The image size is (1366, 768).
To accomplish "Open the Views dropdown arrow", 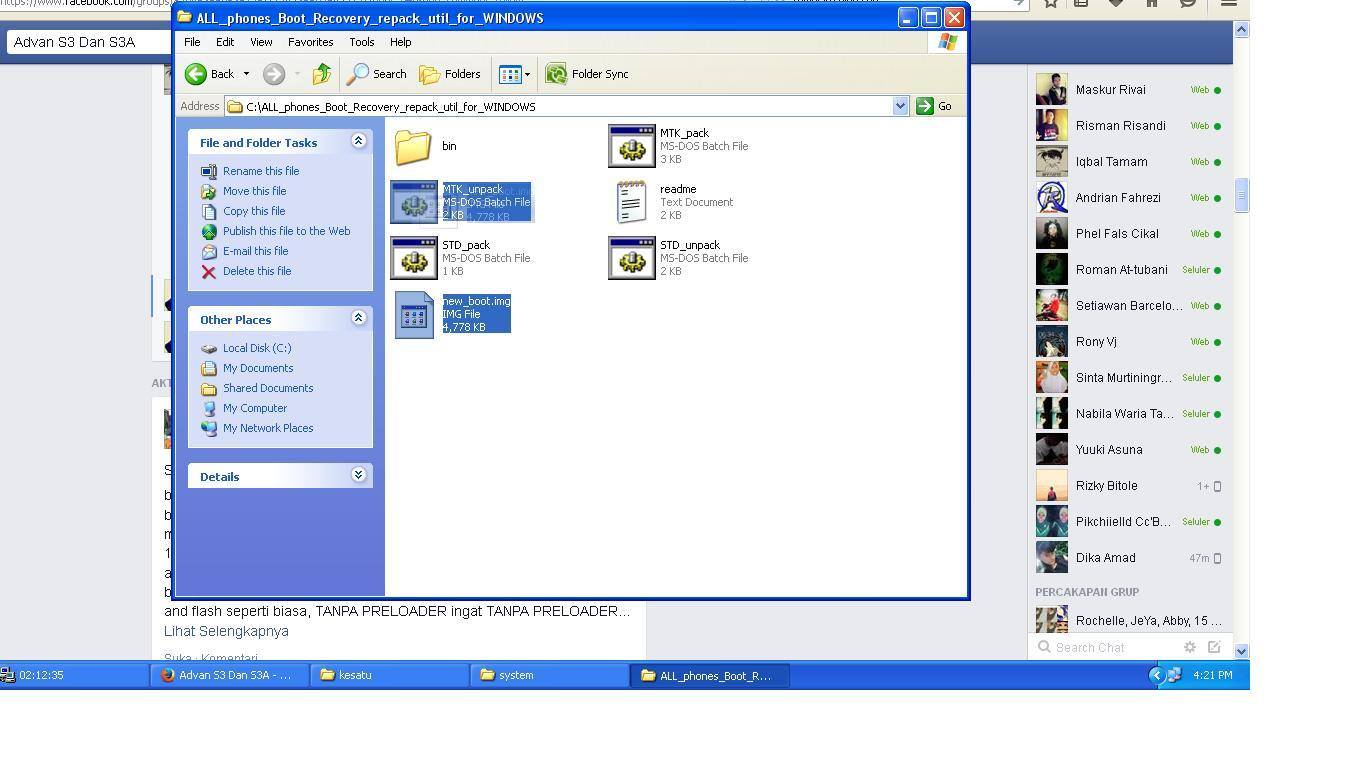I will 527,74.
